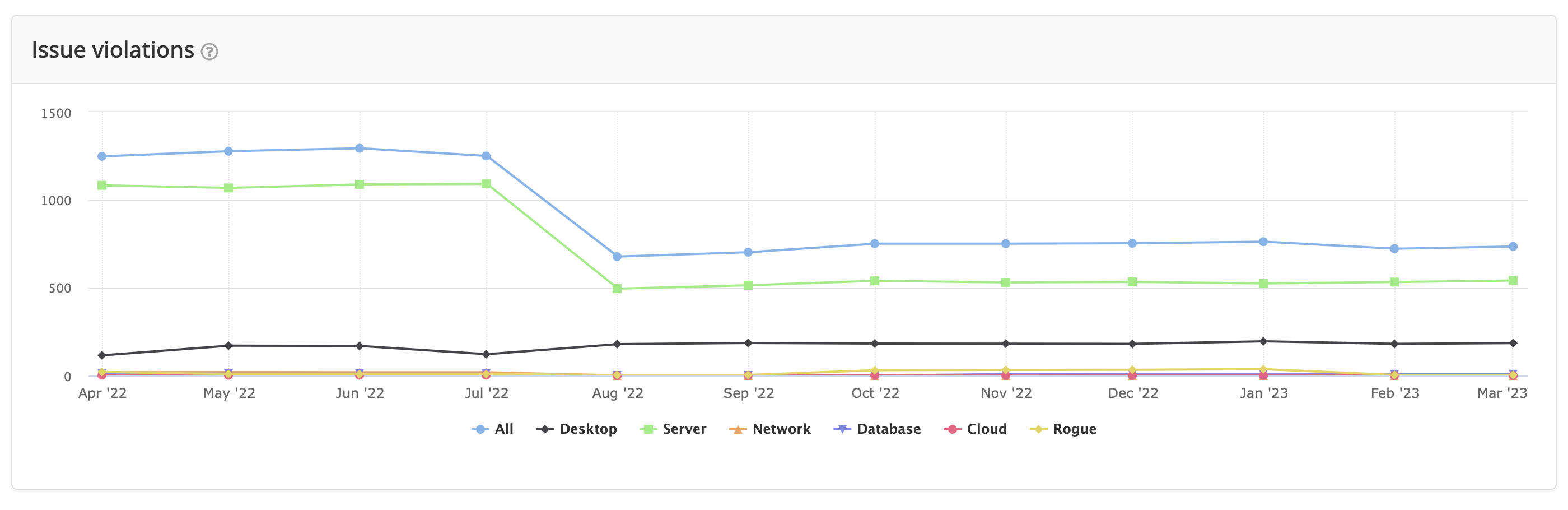Select the Server data point at Mar '23

click(1513, 281)
